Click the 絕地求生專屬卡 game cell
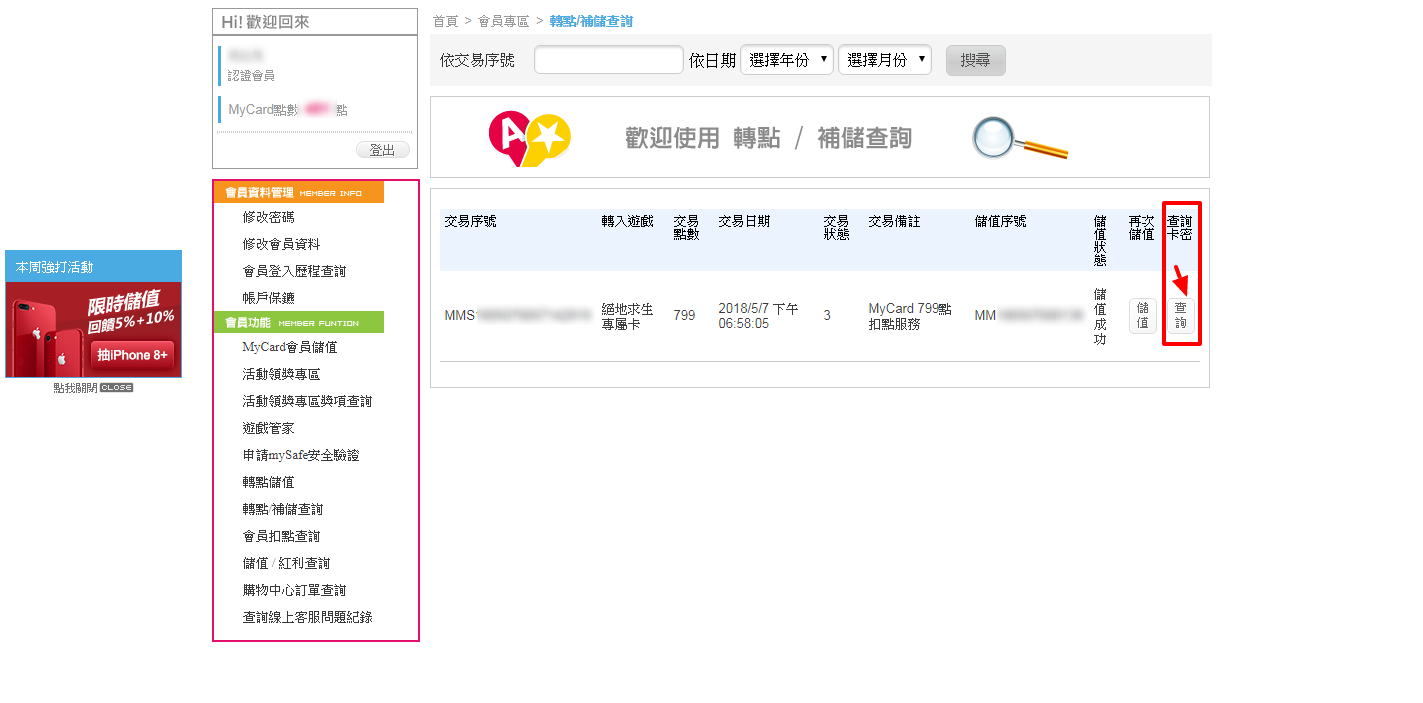The height and width of the screenshot is (703, 1423). pyautogui.click(x=627, y=317)
